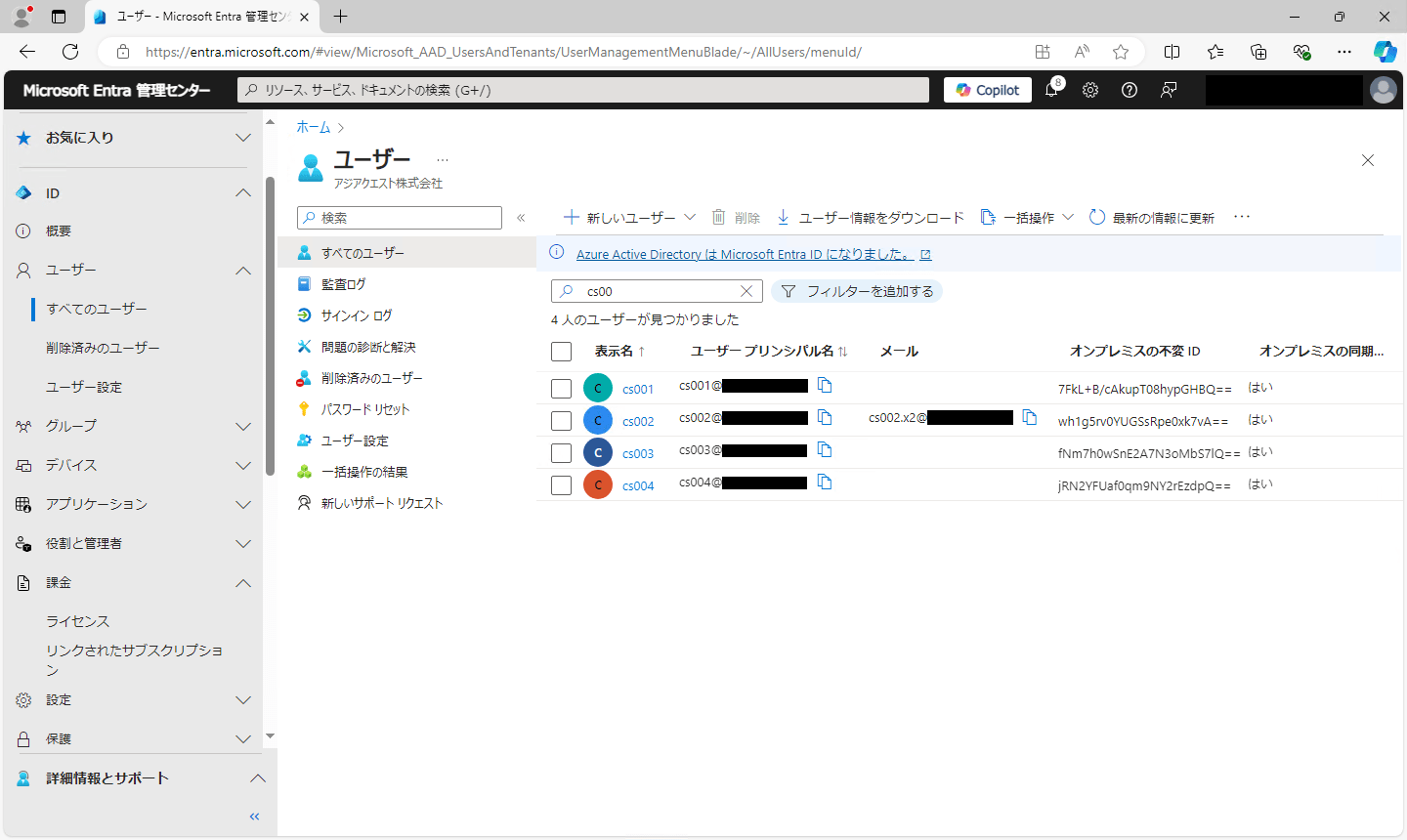Open notifications bell icon
Screen dimensions: 1407x840
(1052, 90)
